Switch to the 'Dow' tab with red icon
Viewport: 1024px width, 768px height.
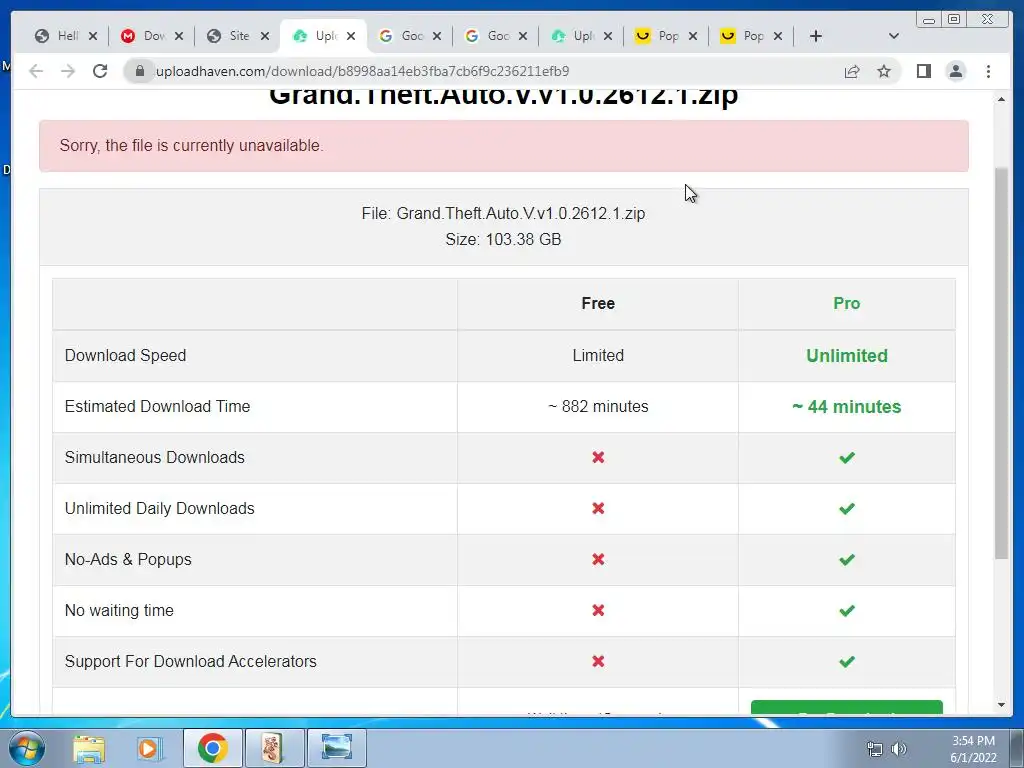(x=145, y=36)
